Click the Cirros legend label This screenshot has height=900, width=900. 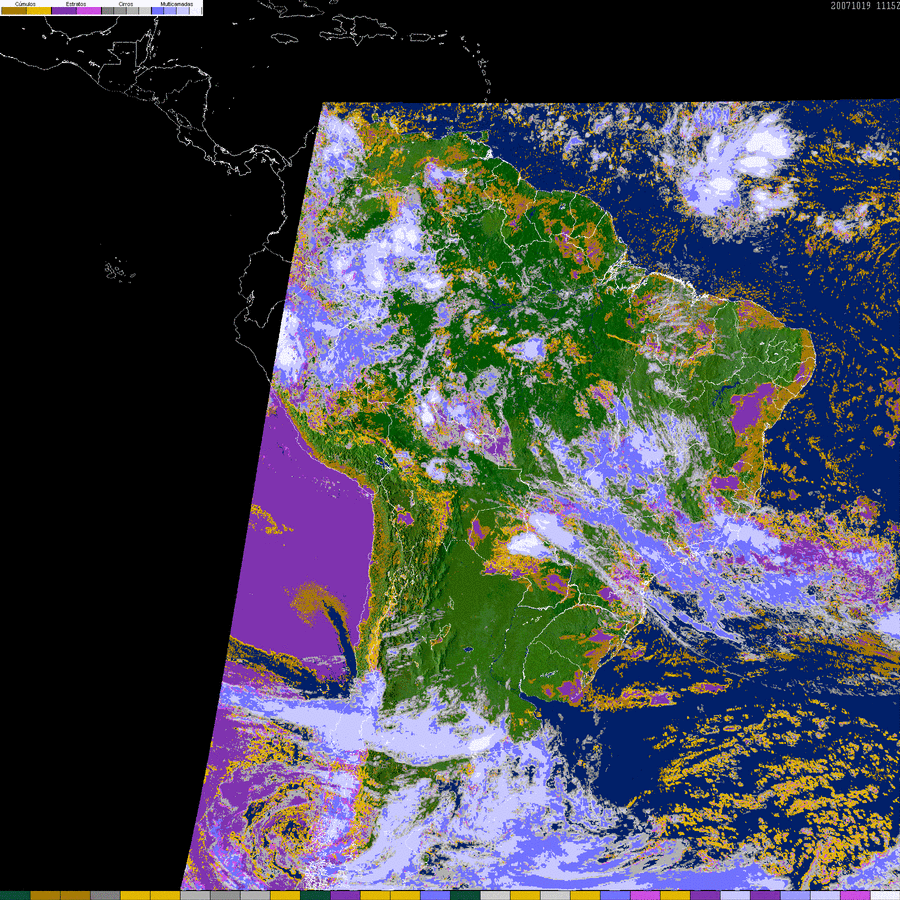tap(126, 4)
